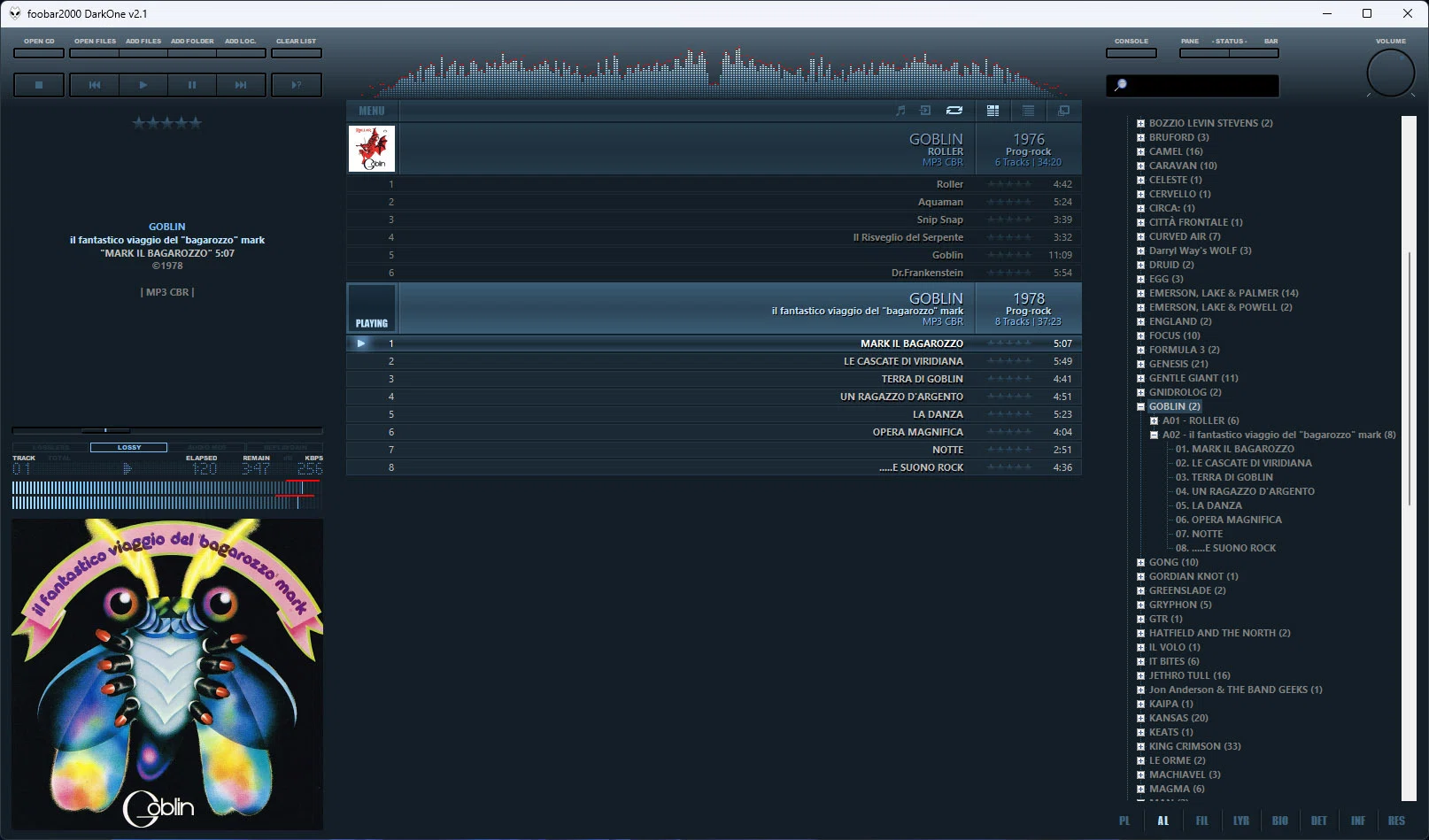1429x840 pixels.
Task: Switch to the AL panel tab
Action: pos(1163,821)
